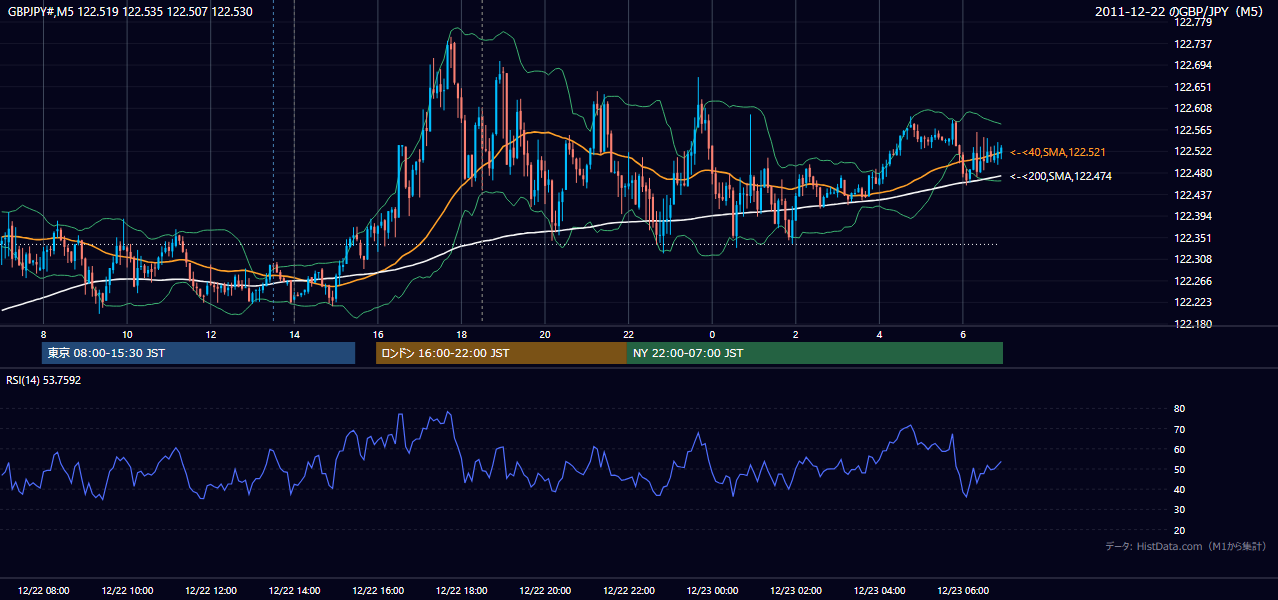1278x600 pixels.
Task: Click the 12/22 14:00 time axis label
Action: point(294,591)
